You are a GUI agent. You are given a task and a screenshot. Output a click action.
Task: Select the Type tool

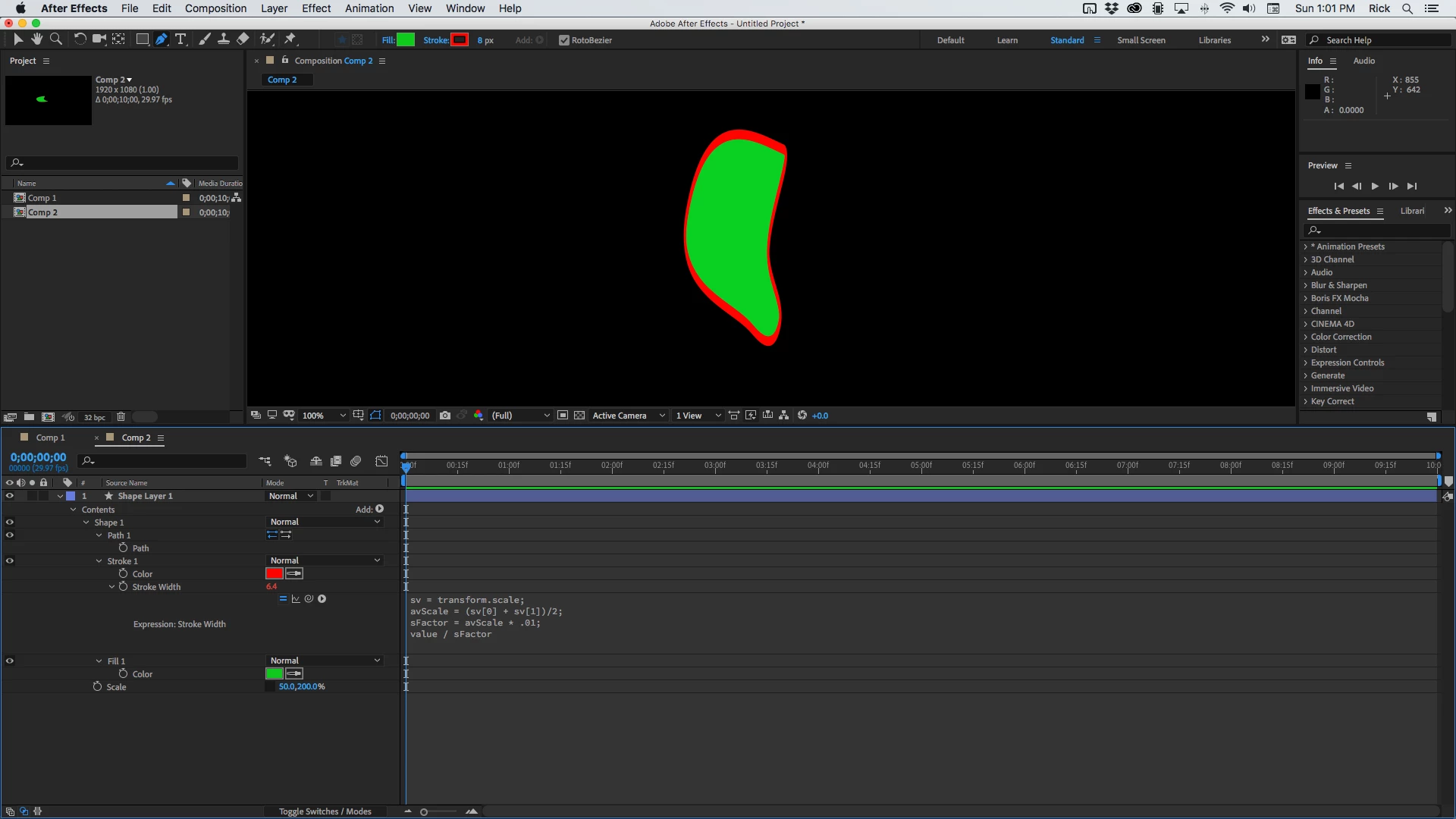(x=180, y=39)
